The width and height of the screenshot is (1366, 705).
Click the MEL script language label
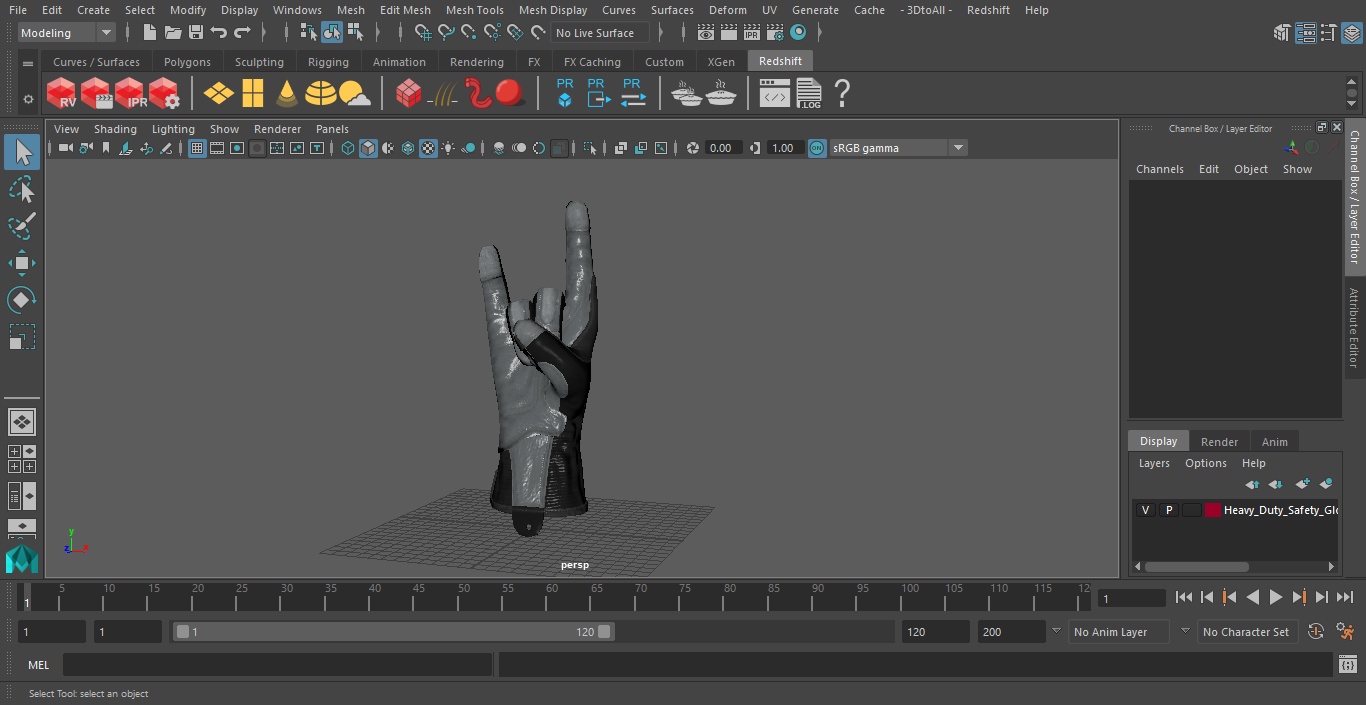point(38,665)
